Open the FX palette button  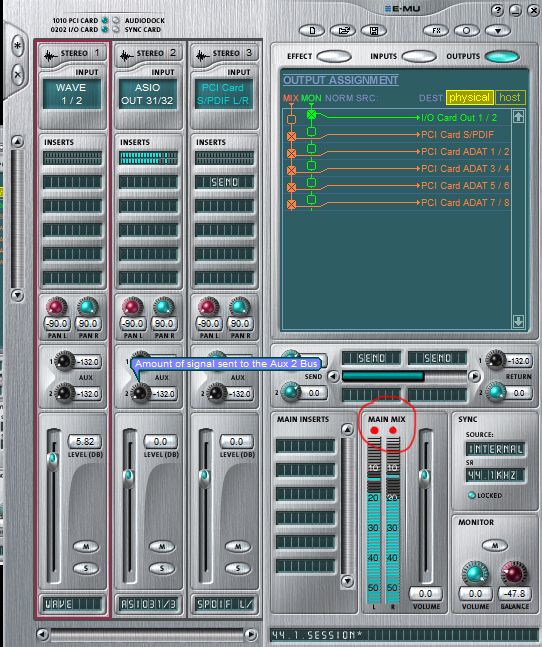[x=436, y=31]
